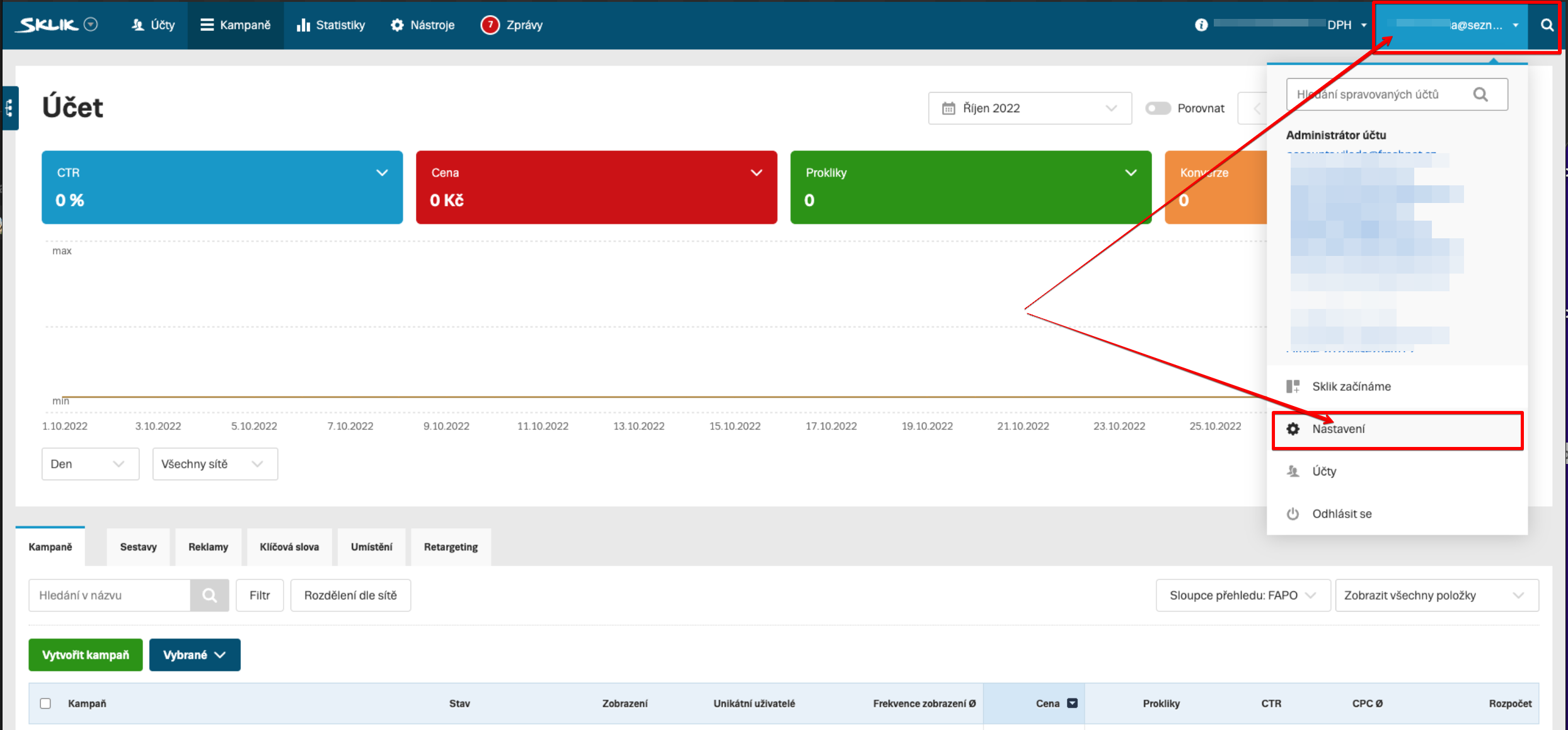Click the magnifier icon in top bar
Screen dimensions: 1568x730
1547,25
